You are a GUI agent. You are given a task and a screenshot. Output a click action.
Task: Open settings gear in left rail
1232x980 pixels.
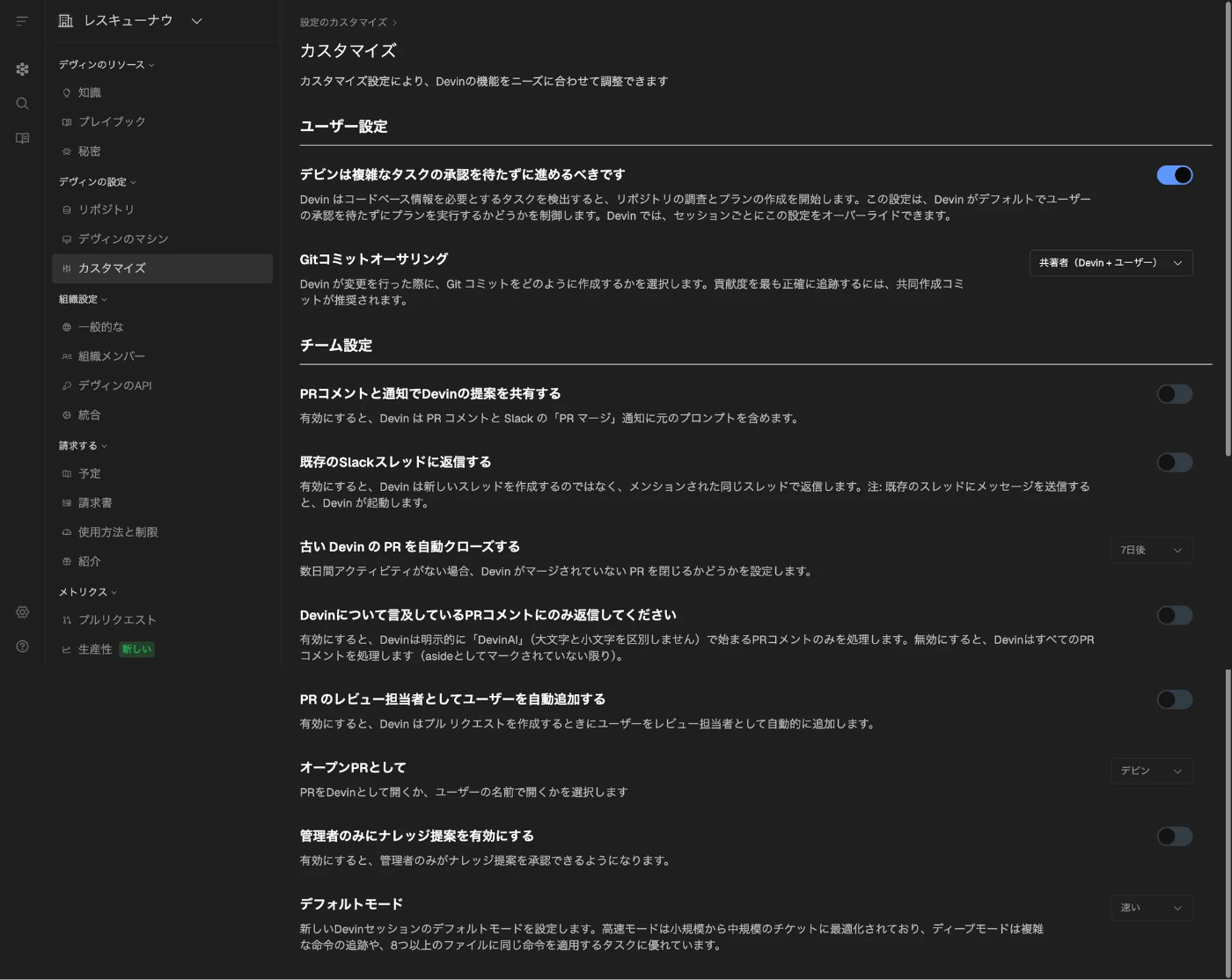point(22,612)
